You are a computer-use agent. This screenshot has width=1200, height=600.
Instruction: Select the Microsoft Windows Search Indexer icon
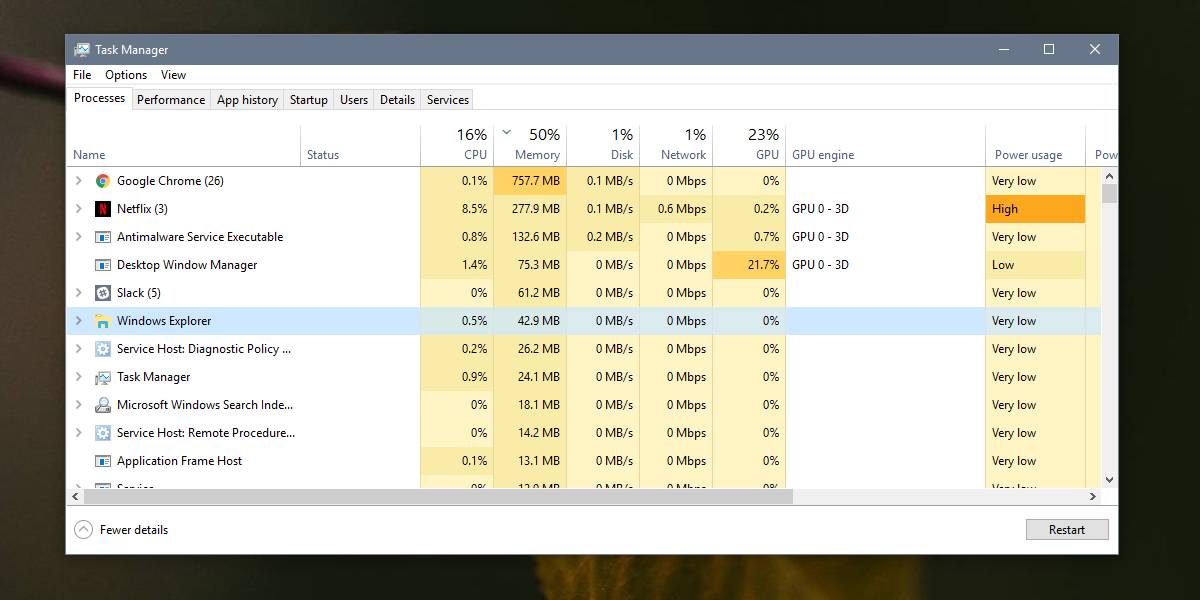point(102,405)
